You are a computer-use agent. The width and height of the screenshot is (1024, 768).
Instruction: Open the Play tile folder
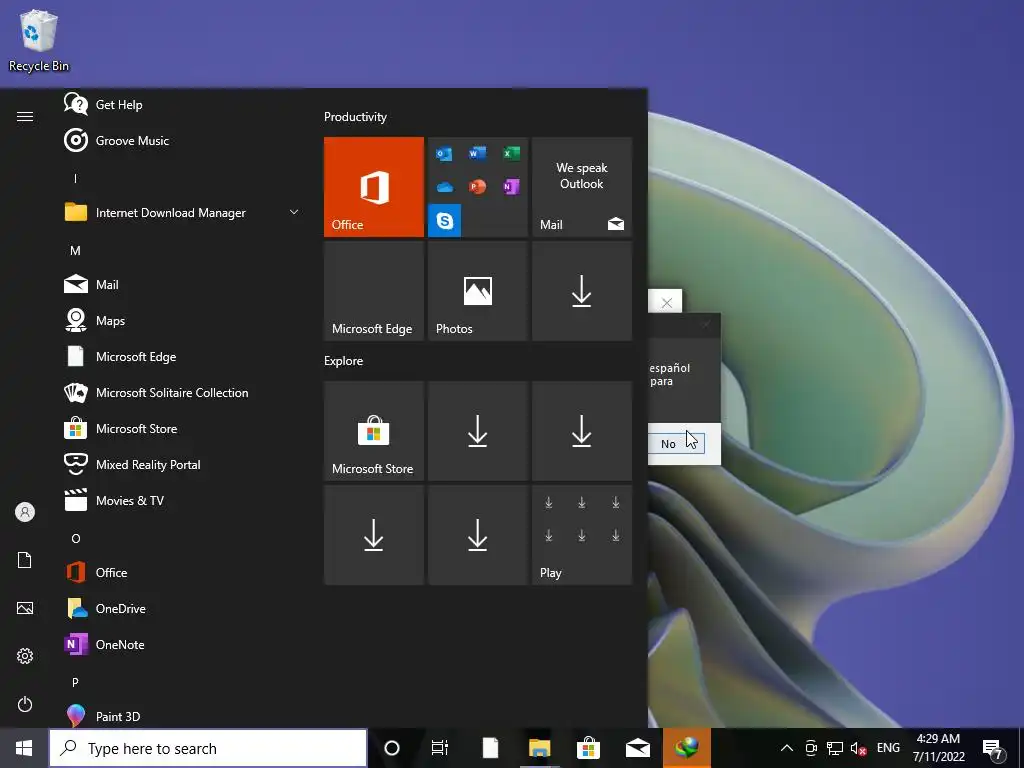582,535
